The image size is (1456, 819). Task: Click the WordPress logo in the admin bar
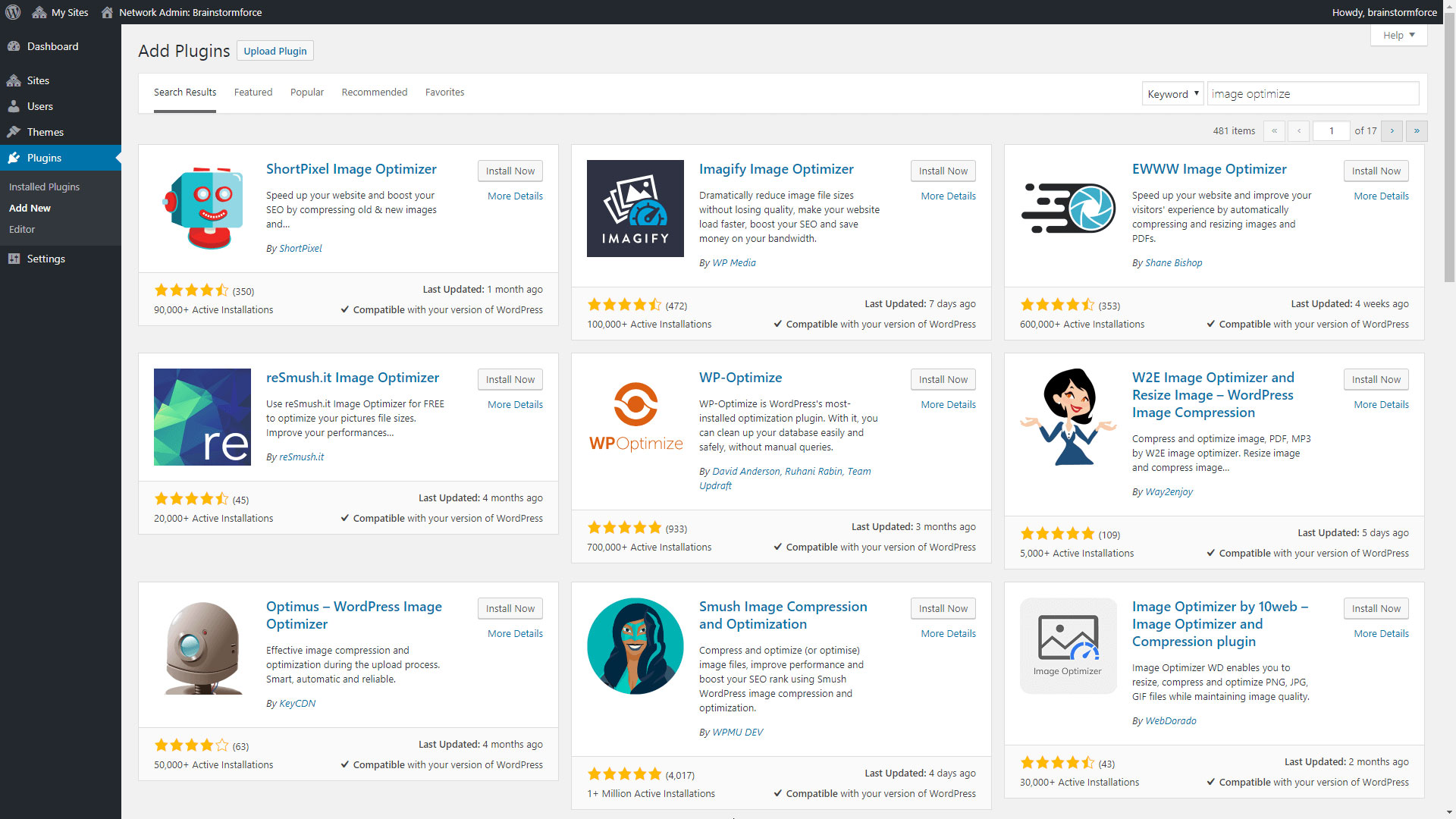coord(12,12)
